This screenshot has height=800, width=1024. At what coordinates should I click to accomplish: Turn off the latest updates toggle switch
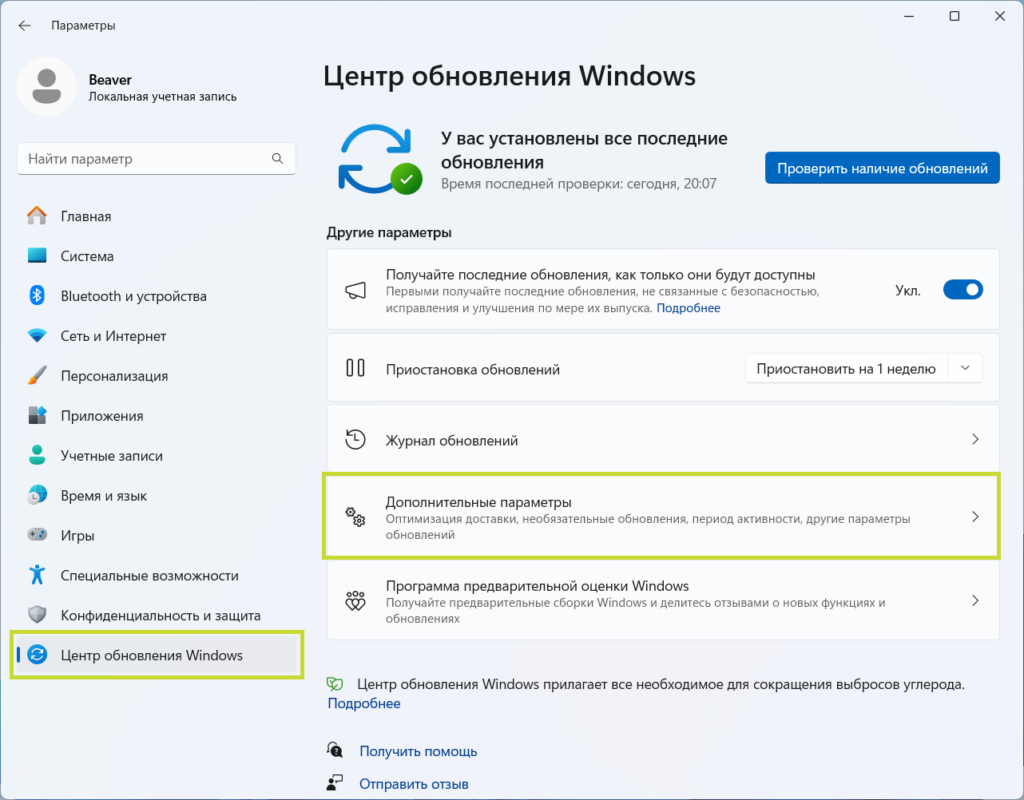pos(963,290)
